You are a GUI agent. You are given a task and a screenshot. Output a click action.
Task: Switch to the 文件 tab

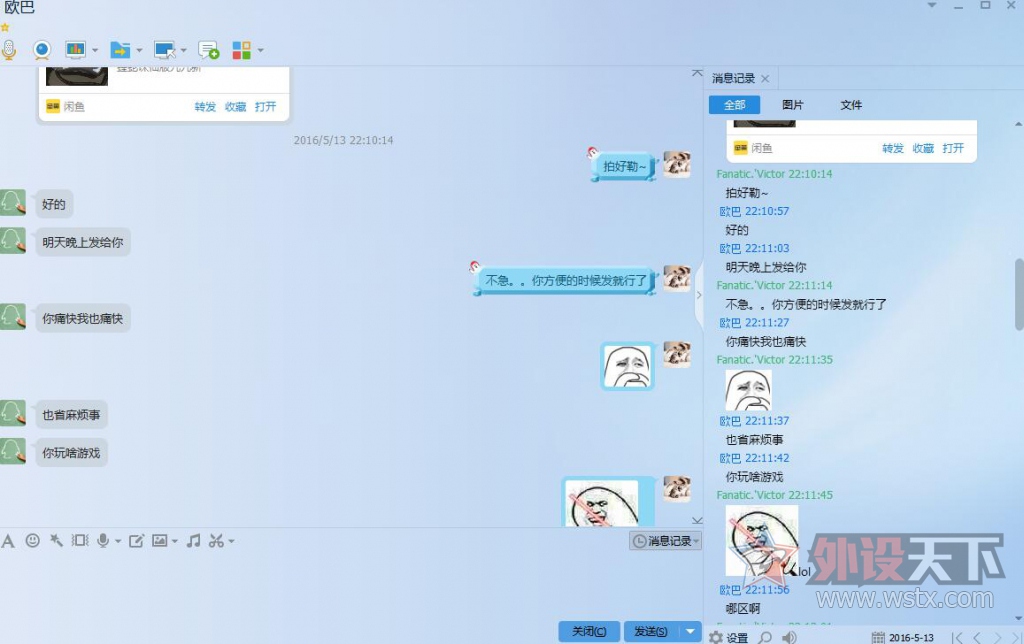pos(851,105)
